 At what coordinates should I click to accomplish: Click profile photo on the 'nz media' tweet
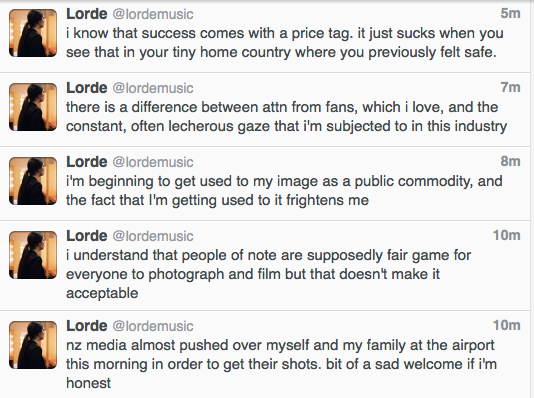click(33, 345)
